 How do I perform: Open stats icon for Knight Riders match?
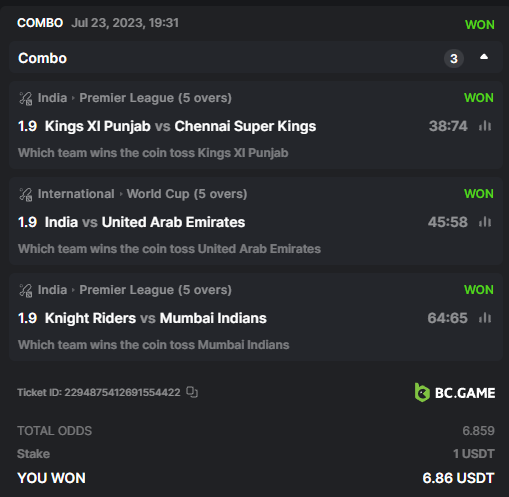point(485,318)
